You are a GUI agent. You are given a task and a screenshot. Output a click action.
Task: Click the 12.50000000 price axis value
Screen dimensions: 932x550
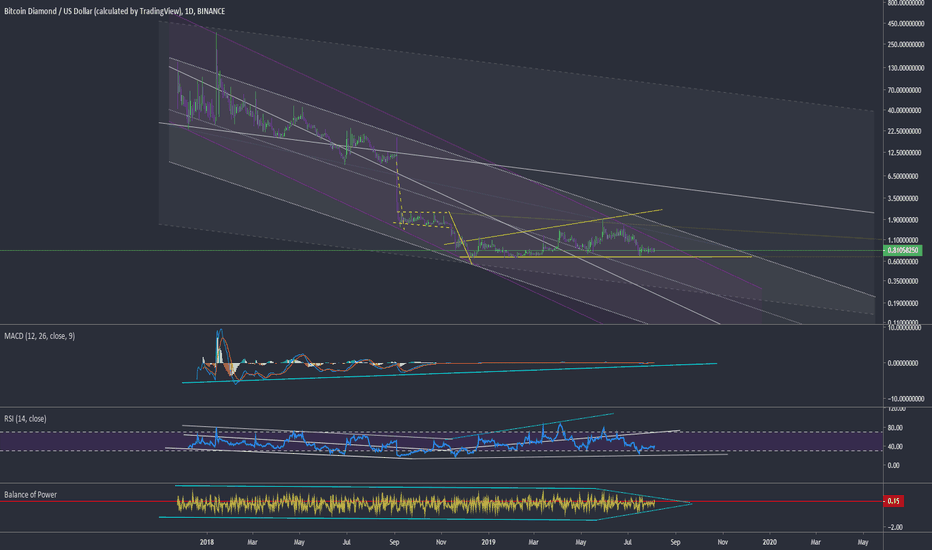tap(906, 153)
